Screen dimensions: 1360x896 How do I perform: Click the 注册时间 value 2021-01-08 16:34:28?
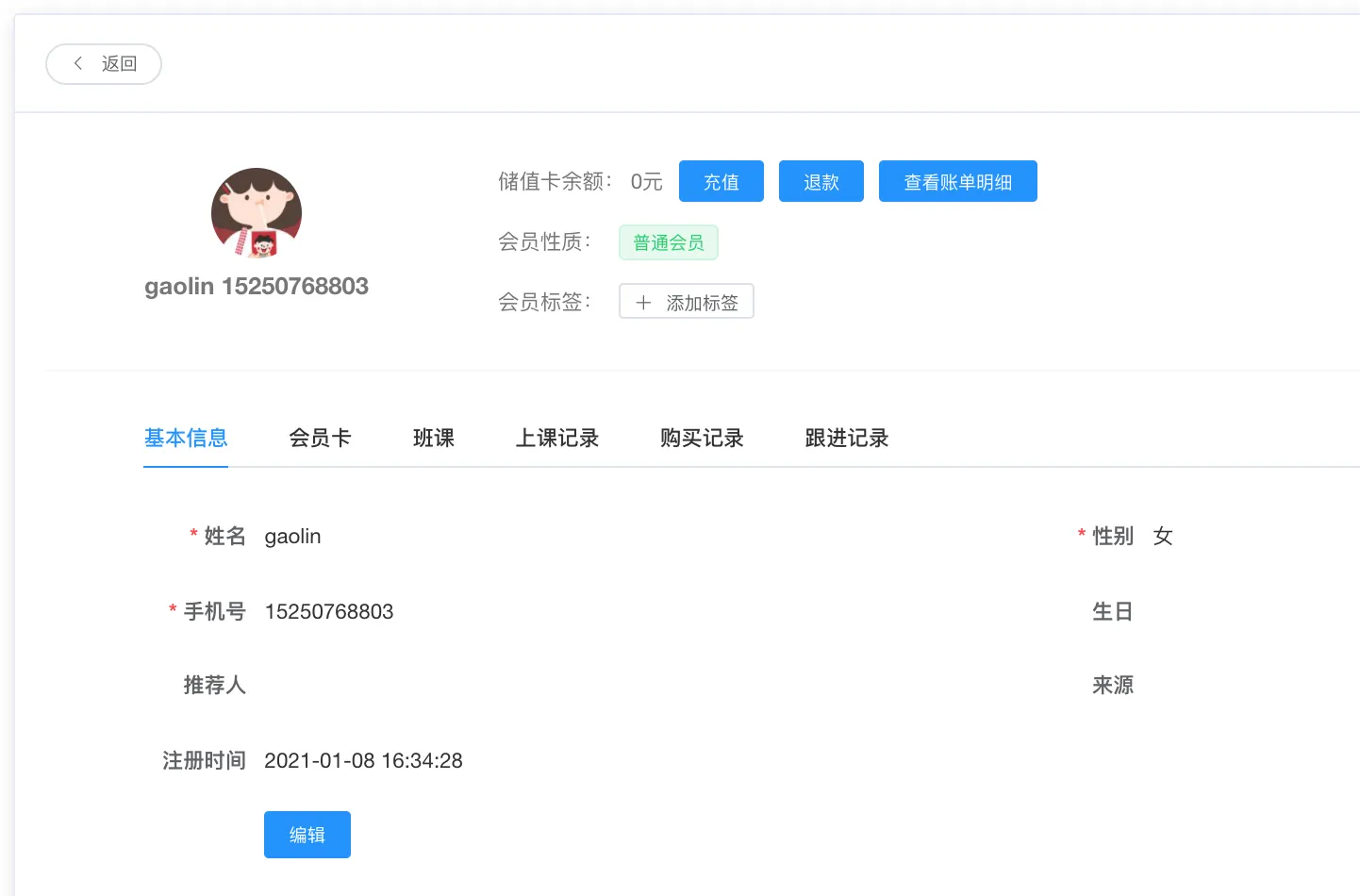coord(363,760)
